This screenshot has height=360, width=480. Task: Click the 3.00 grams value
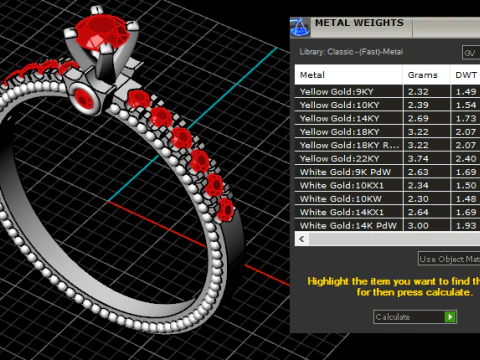pos(418,225)
